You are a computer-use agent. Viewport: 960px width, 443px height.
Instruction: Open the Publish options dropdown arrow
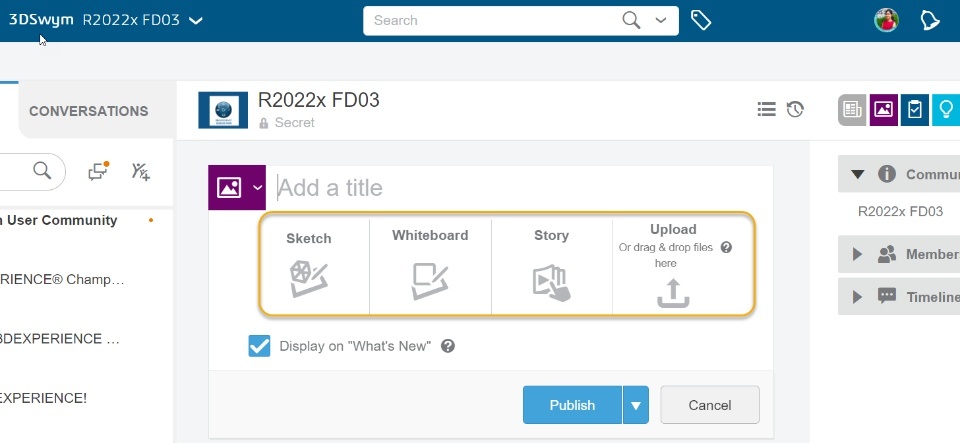636,405
